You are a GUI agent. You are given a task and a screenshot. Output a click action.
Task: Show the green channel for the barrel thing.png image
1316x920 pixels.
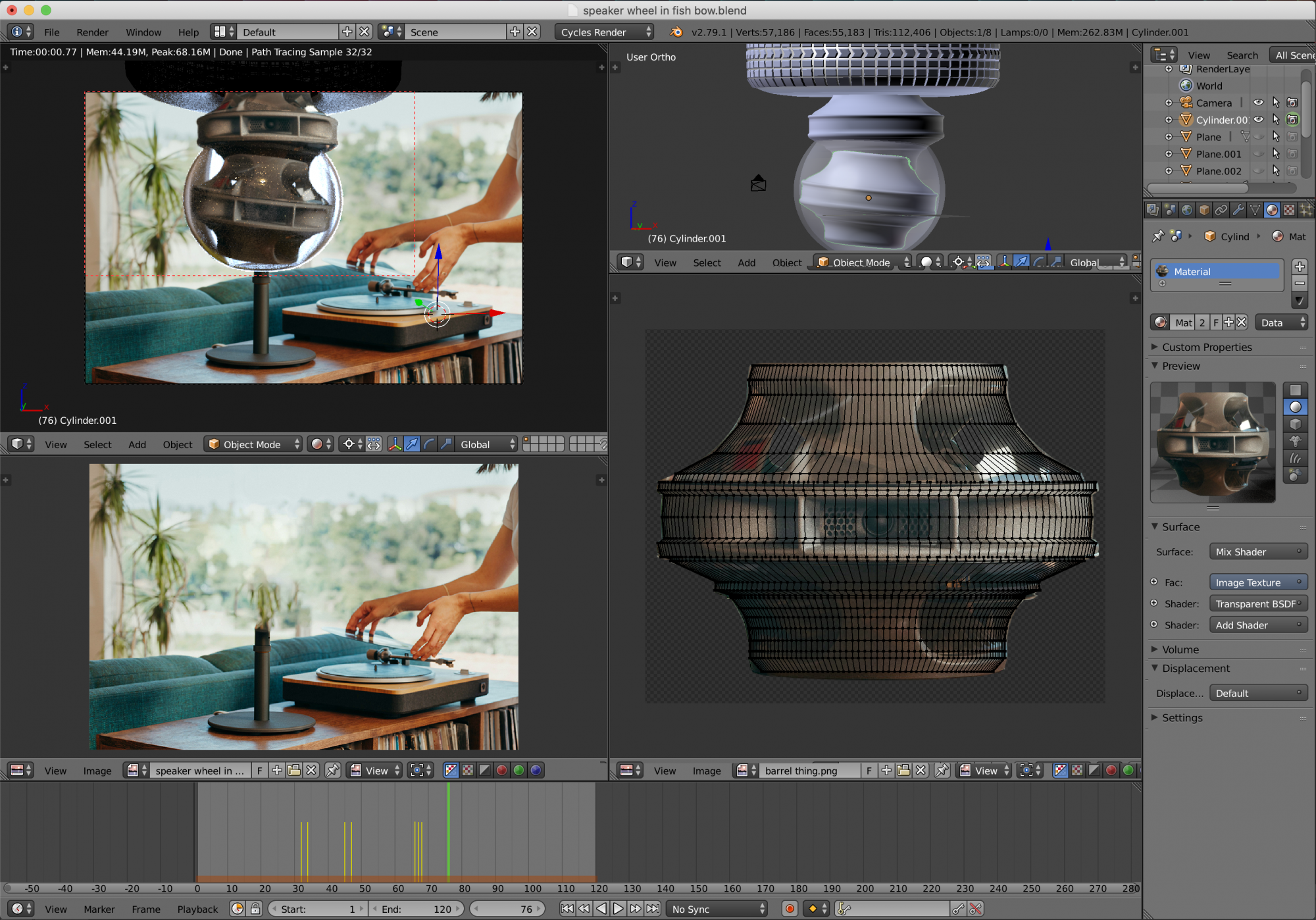(1128, 771)
